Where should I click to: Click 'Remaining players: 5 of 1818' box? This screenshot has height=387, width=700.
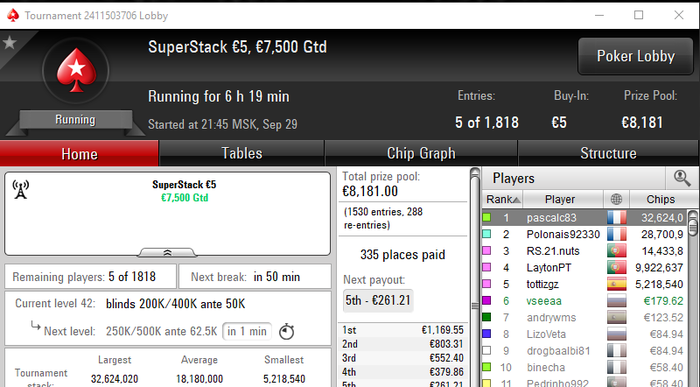click(90, 277)
